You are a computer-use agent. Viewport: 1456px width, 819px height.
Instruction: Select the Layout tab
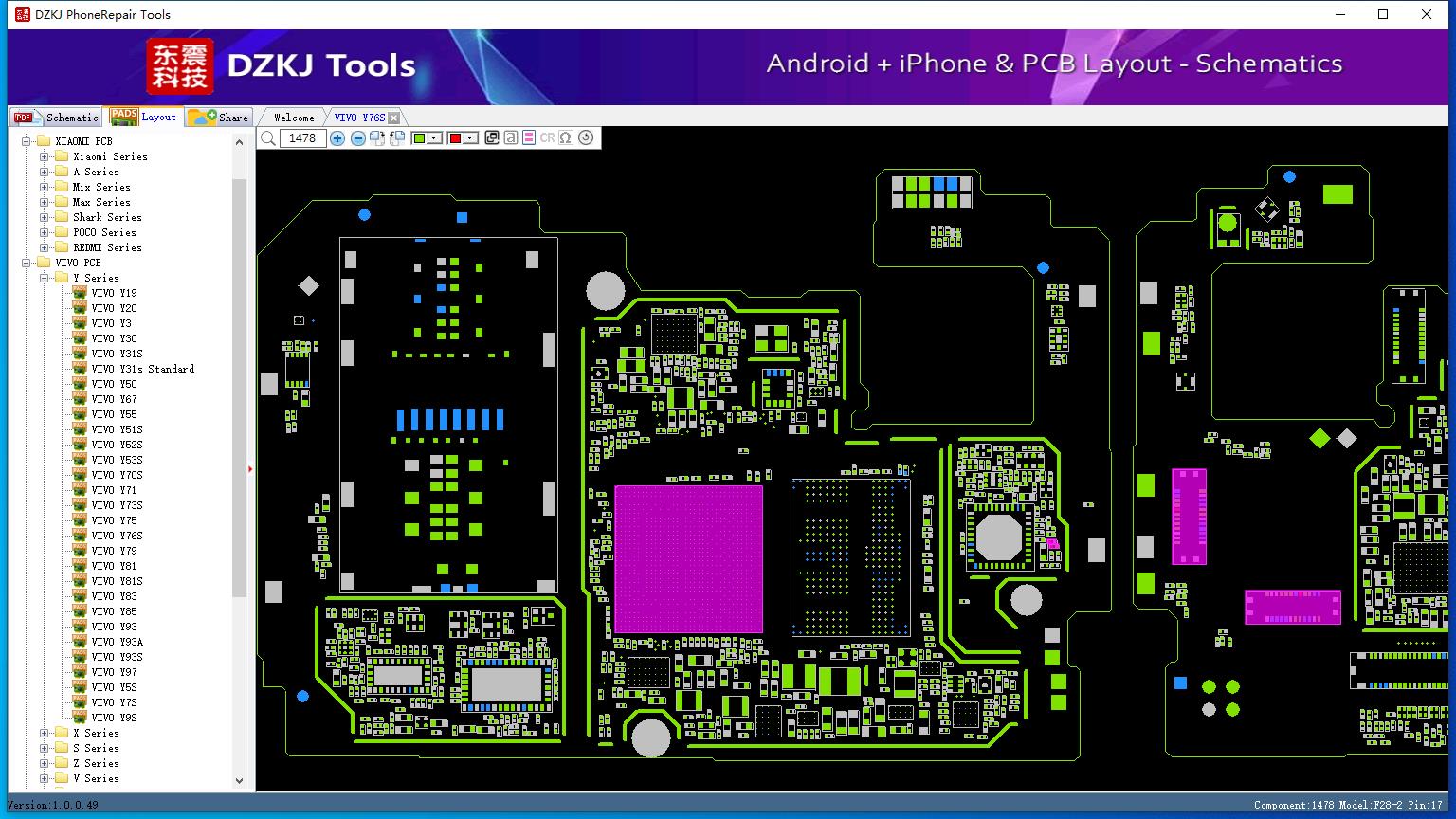(143, 117)
